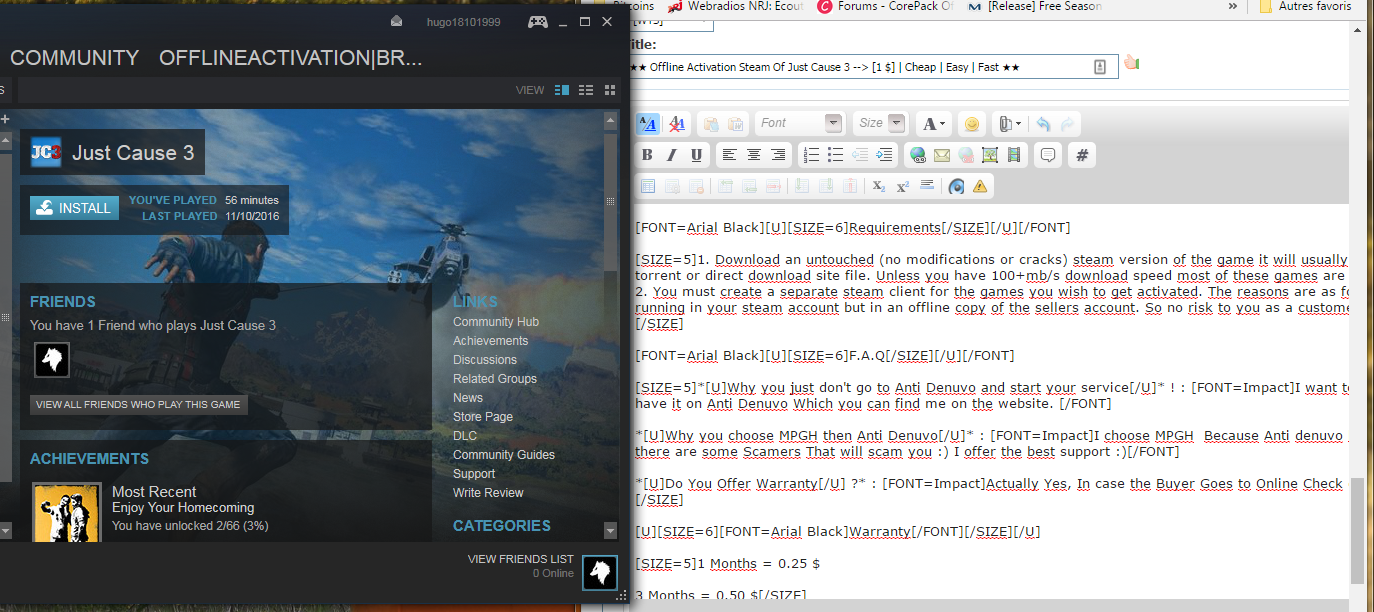This screenshot has width=1374, height=612.
Task: Click the Remove Link icon
Action: coord(966,155)
